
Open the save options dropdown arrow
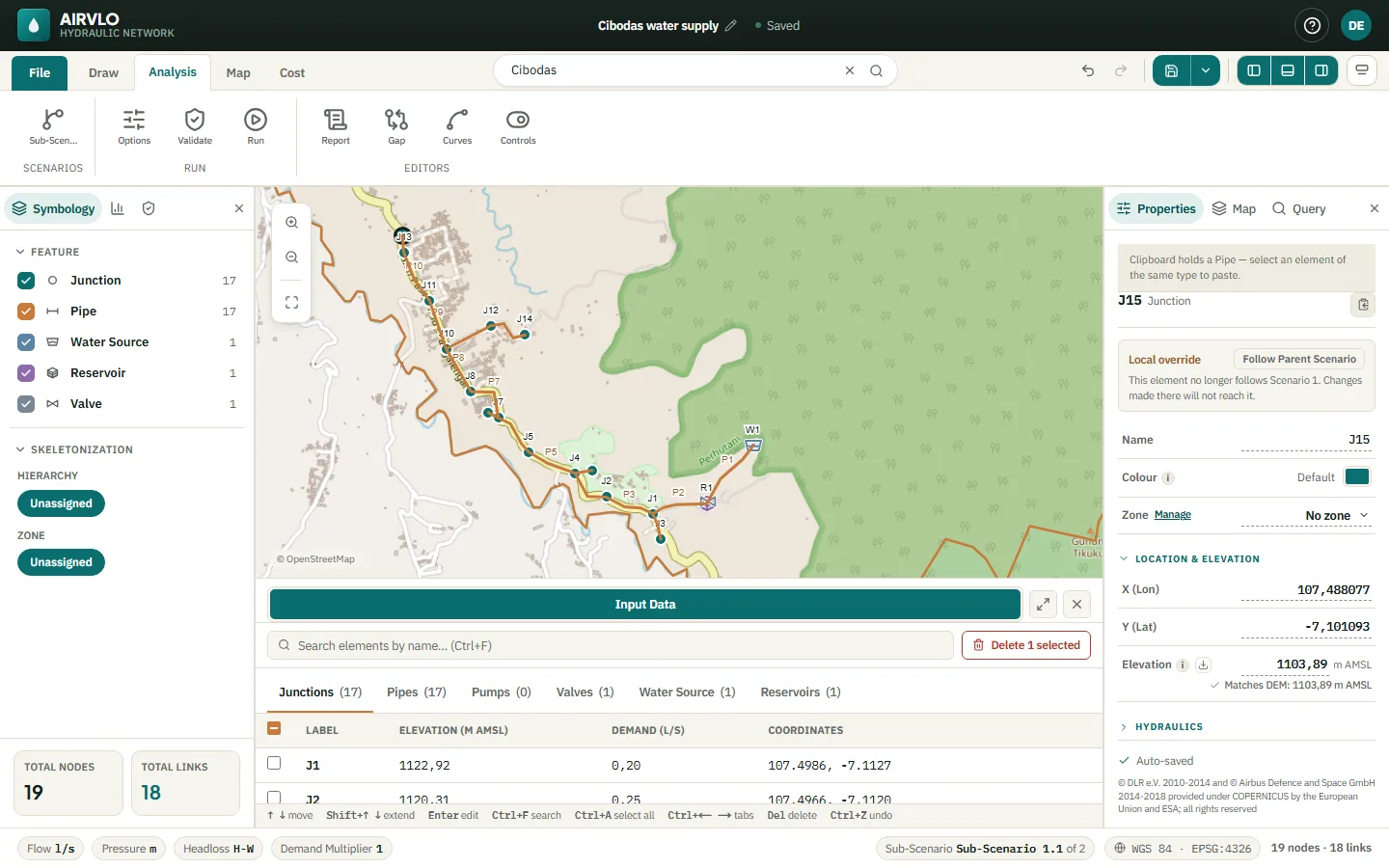coord(1206,70)
